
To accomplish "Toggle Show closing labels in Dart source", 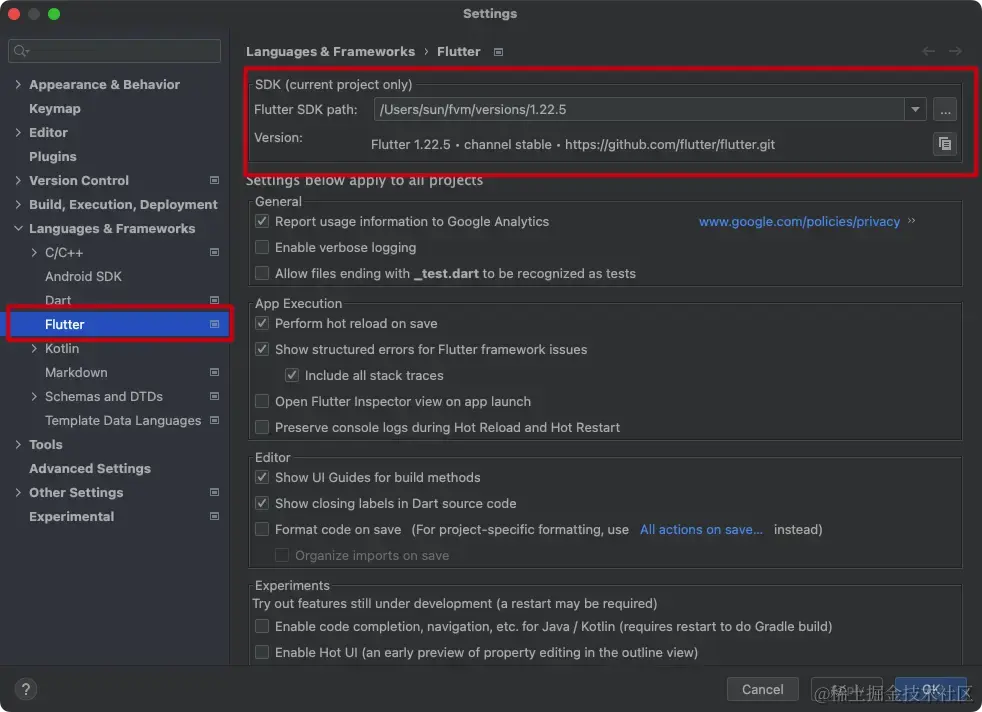I will [x=262, y=503].
